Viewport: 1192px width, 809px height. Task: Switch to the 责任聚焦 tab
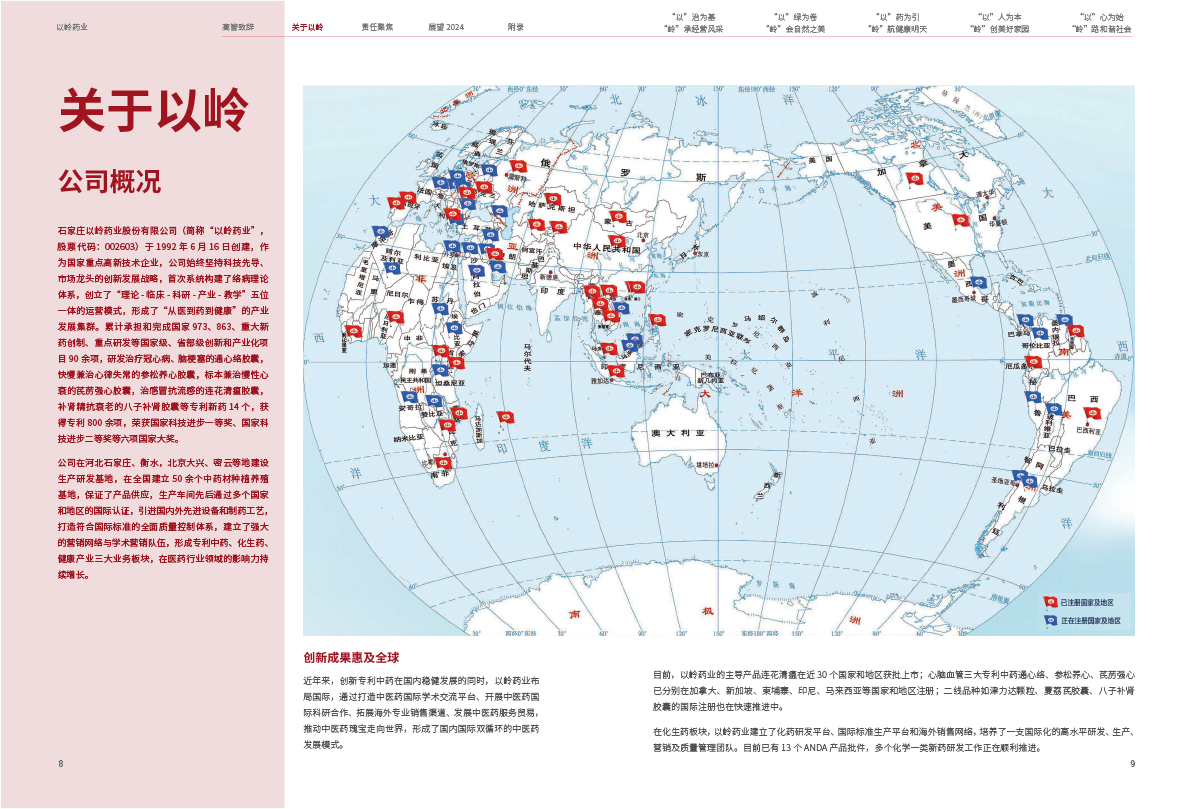[377, 27]
